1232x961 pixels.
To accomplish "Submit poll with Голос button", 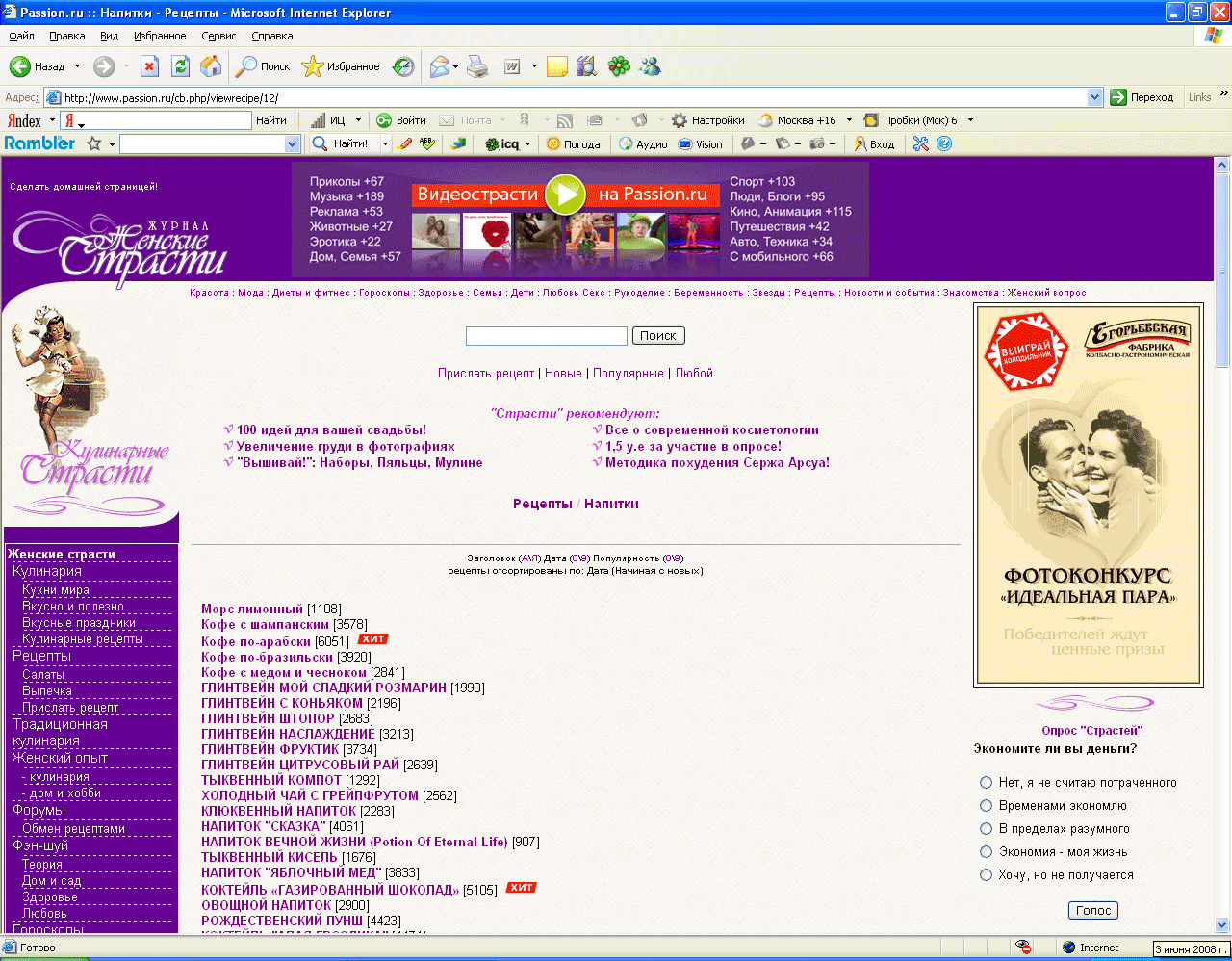I will 1093,910.
